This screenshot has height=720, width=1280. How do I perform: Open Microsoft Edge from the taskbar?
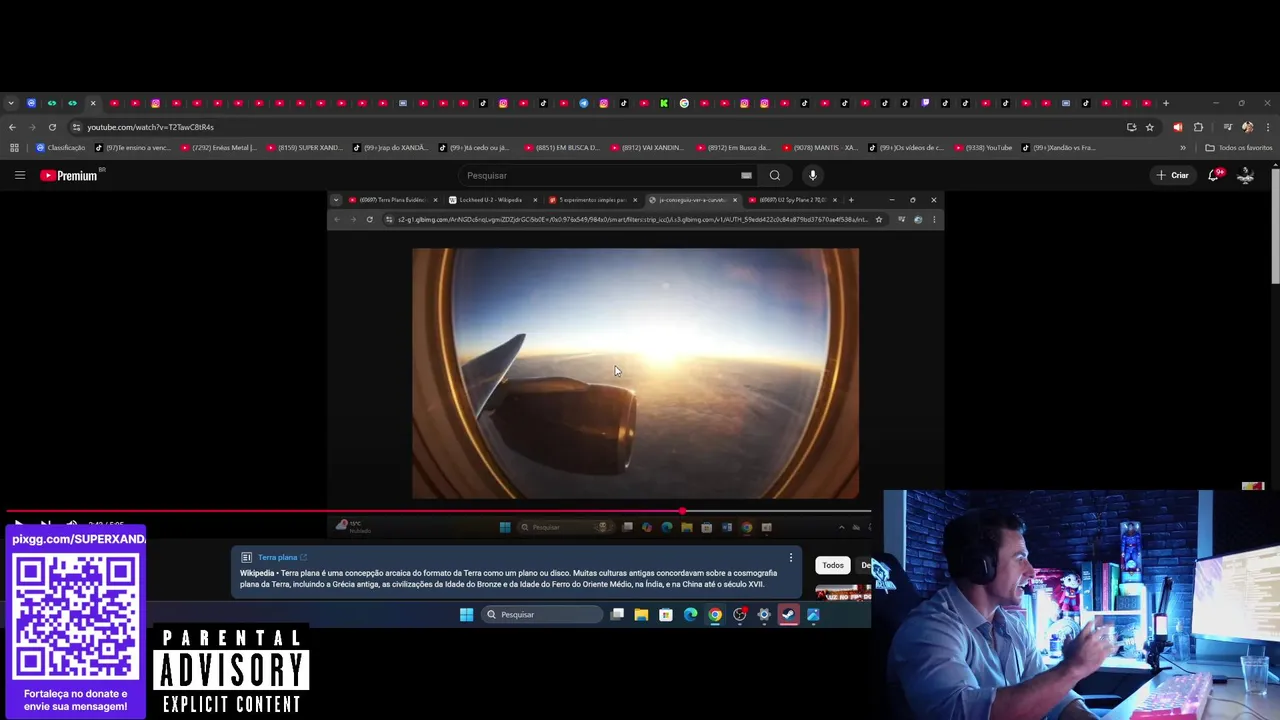(690, 614)
